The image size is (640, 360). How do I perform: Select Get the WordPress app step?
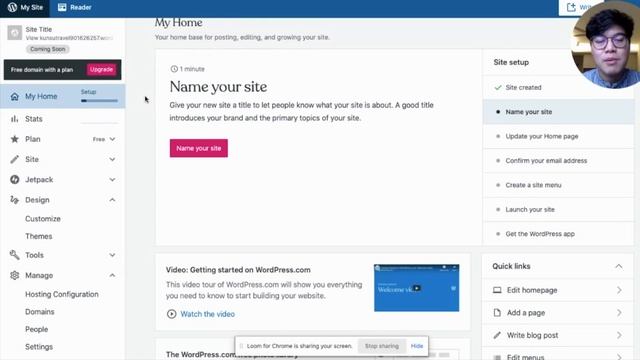point(558,234)
